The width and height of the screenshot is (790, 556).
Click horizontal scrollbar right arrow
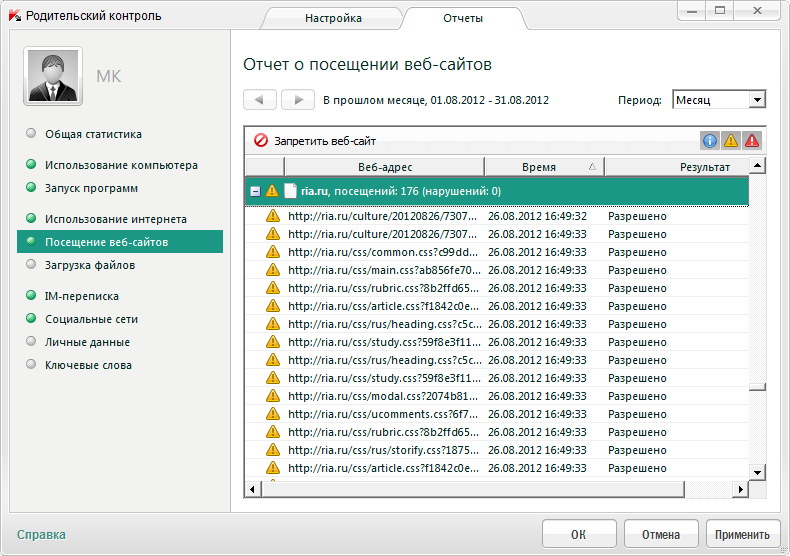click(x=740, y=489)
